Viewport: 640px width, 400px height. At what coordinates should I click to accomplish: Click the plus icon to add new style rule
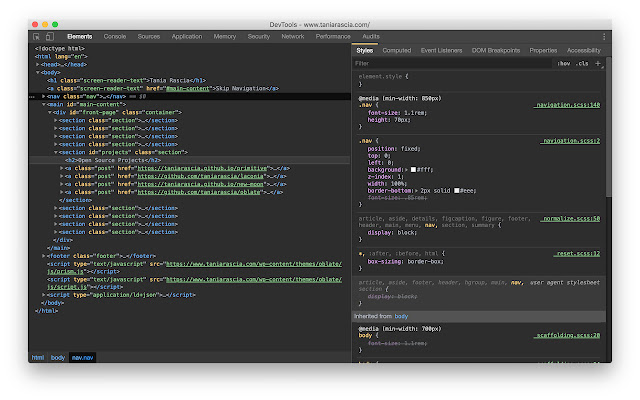tap(598, 63)
